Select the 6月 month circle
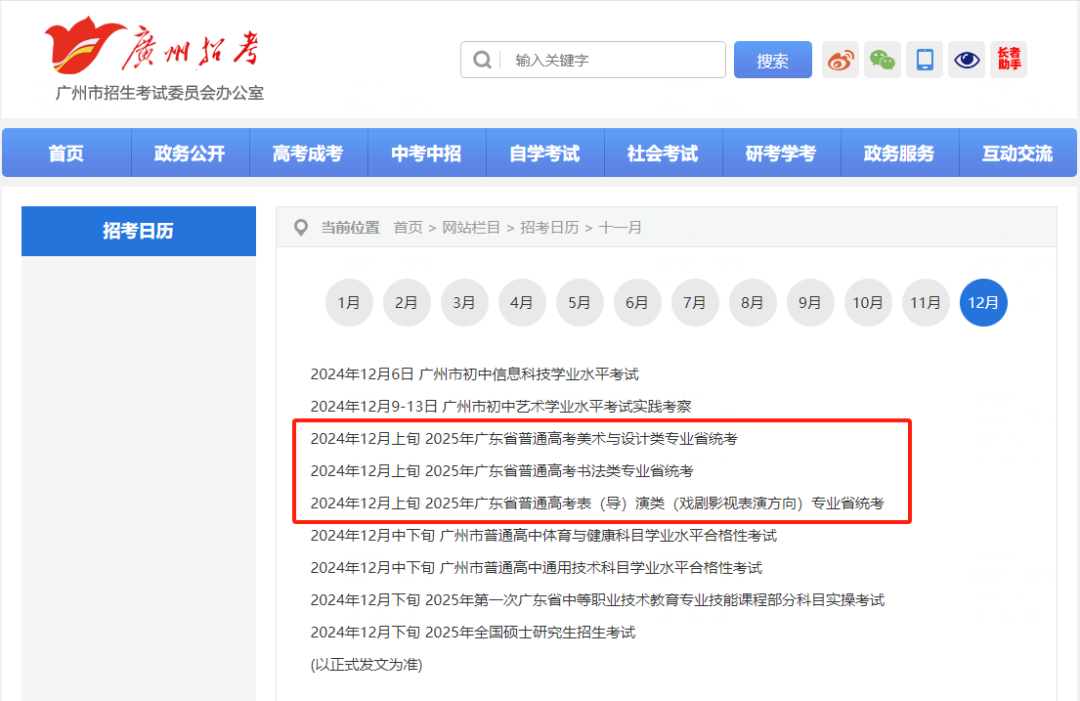This screenshot has width=1080, height=701. point(637,302)
